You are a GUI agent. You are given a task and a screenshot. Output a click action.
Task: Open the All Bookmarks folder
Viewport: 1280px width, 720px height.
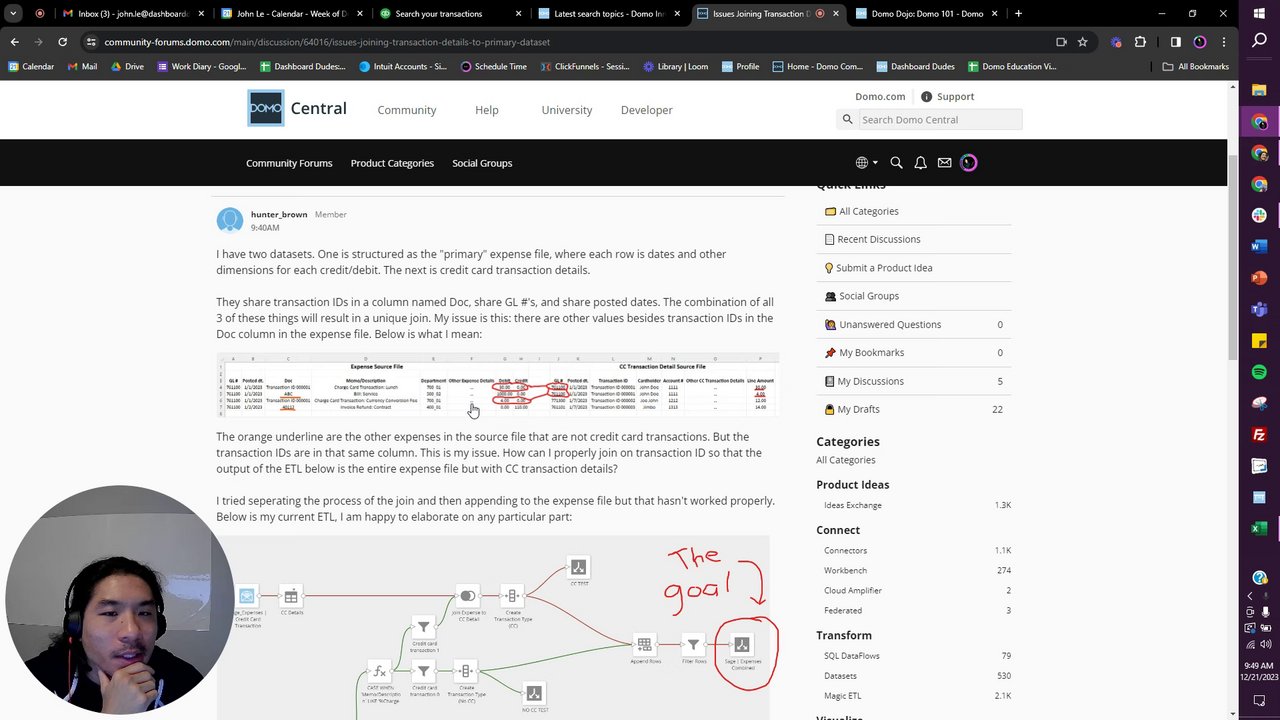[1195, 66]
